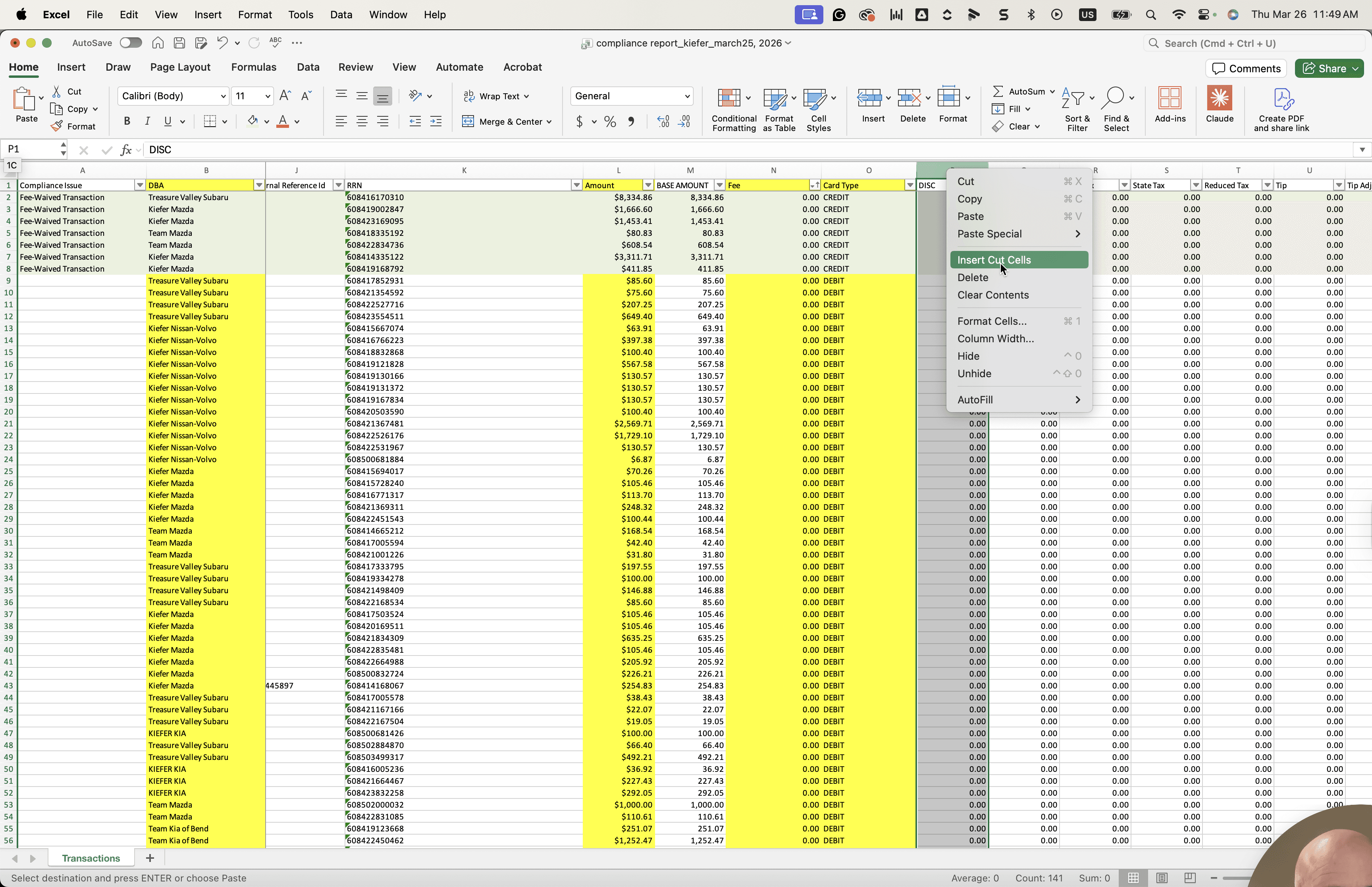The width and height of the screenshot is (1372, 887).
Task: Click the Center align icon
Action: 362,121
